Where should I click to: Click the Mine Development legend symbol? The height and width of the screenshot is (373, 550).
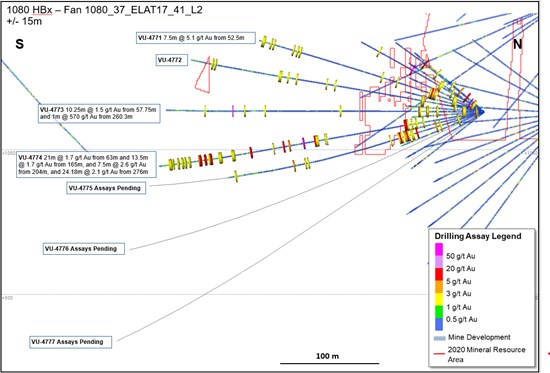point(440,338)
